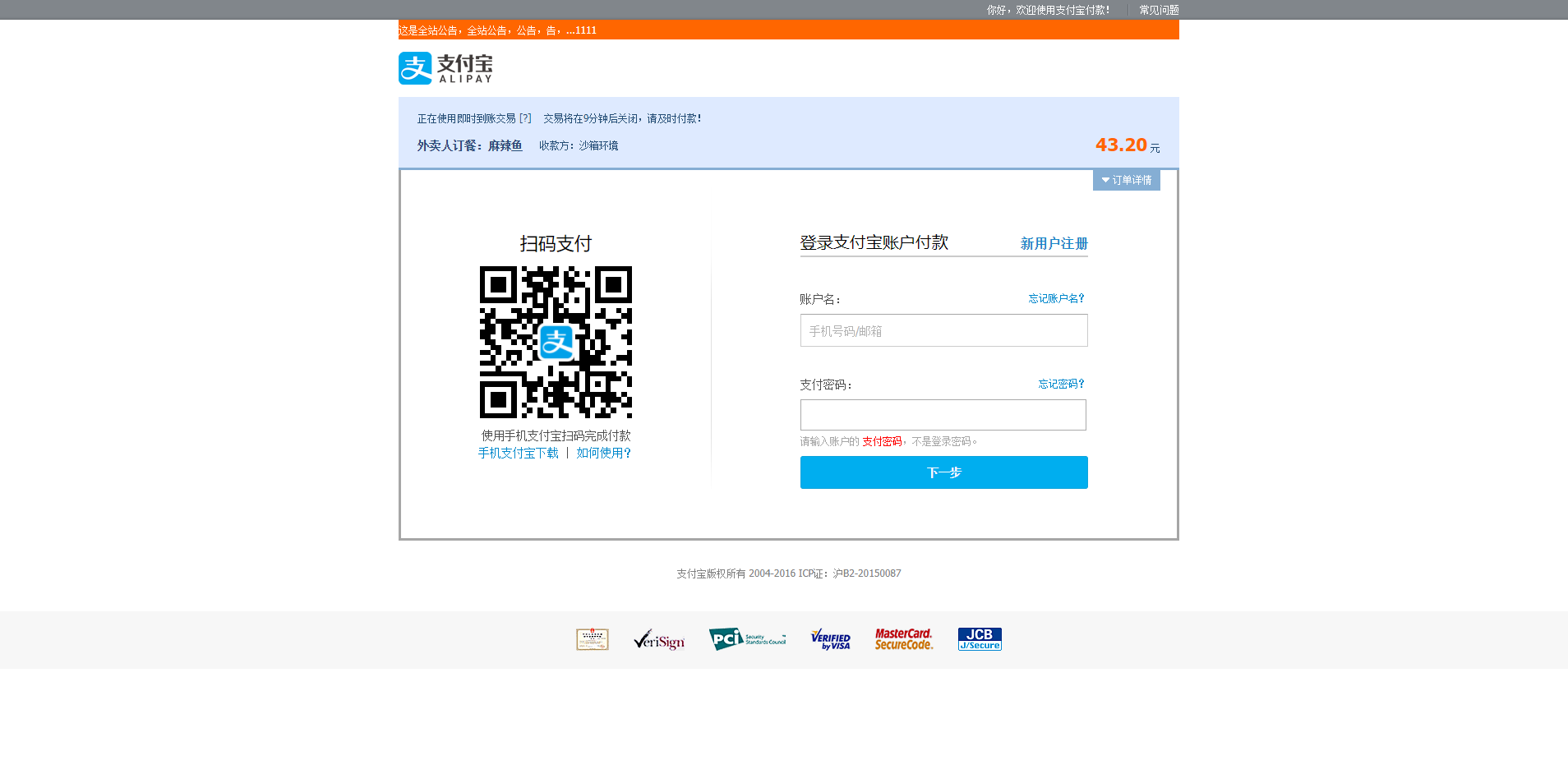Click the 外卖人订餐:麻辣鱼 order title

469,145
